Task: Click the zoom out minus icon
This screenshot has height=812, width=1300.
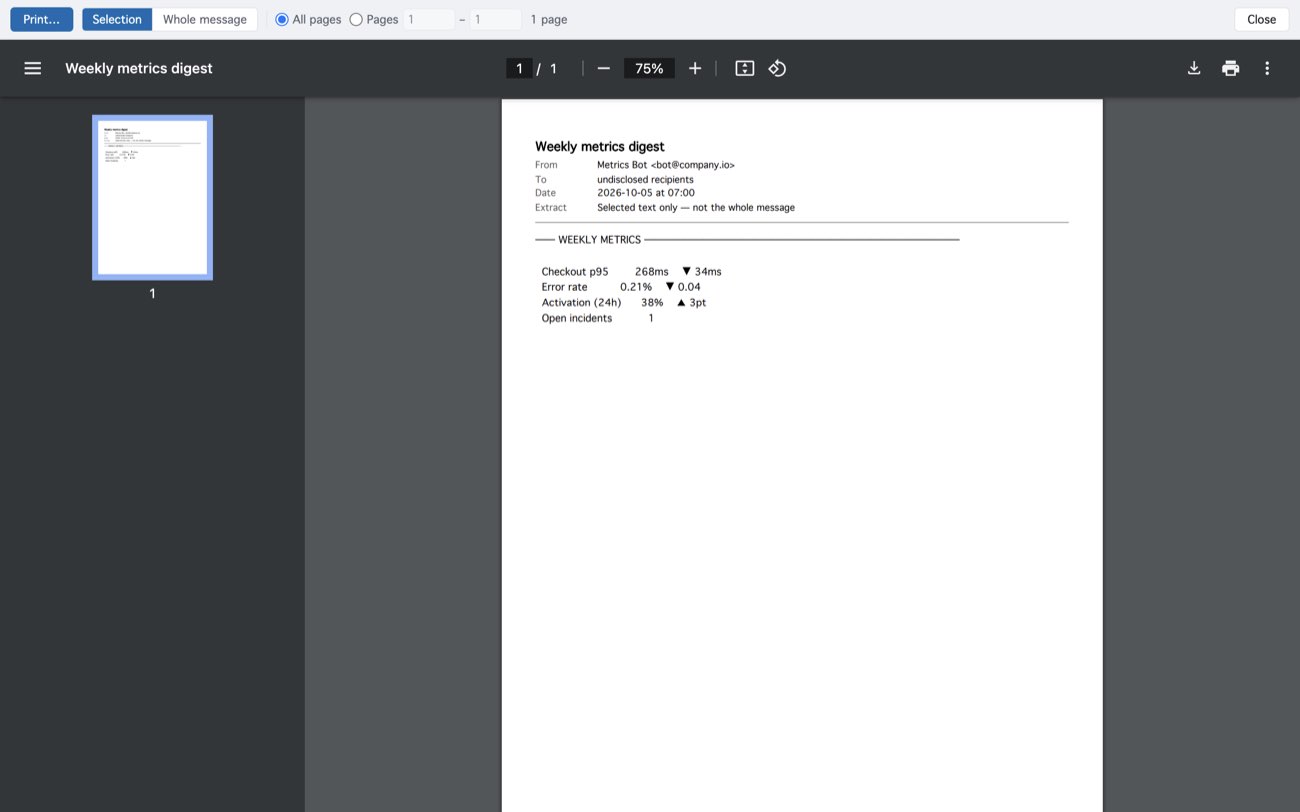Action: [x=603, y=68]
